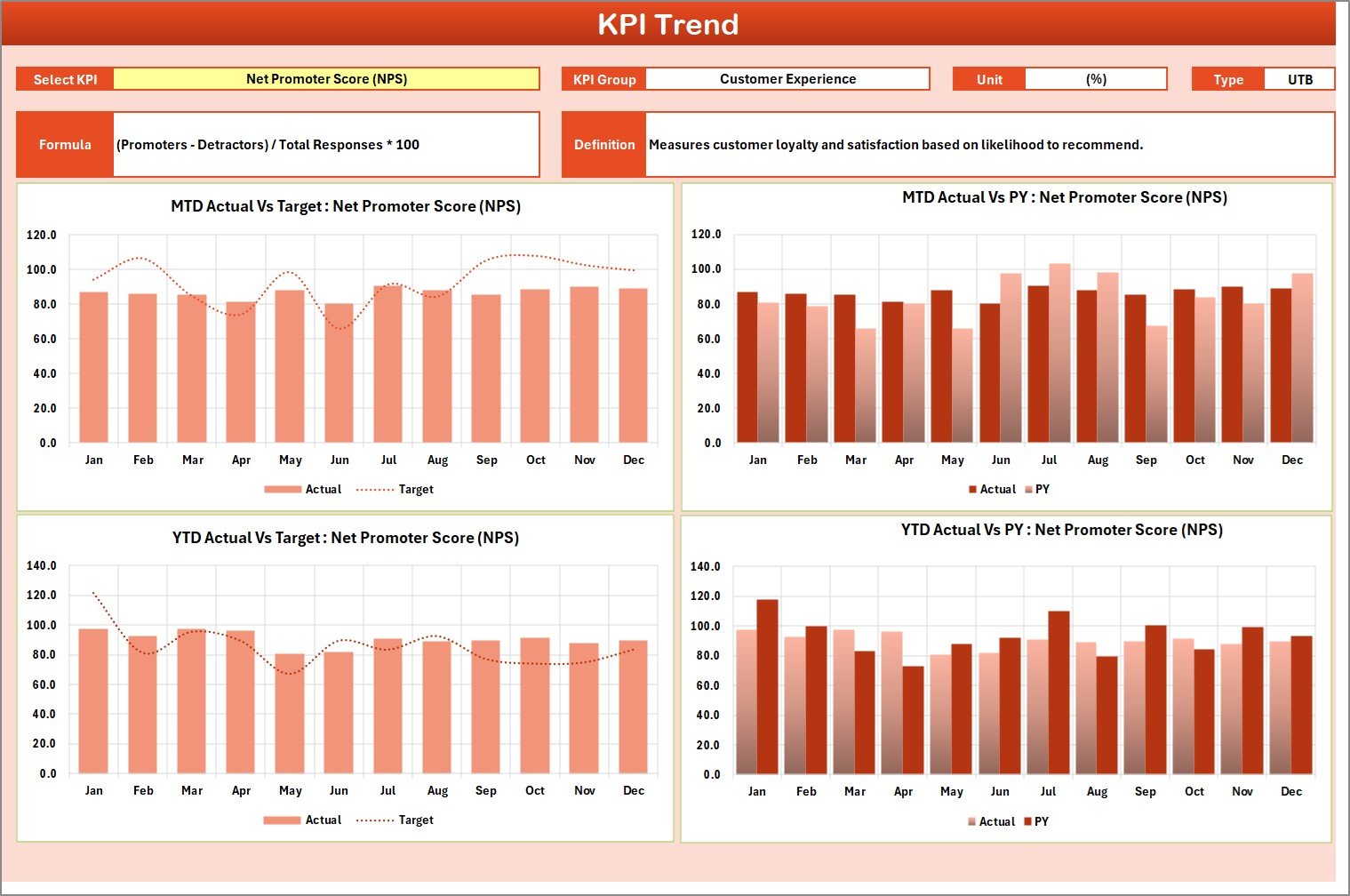Select the Actual legend marker in MTD Actual Vs PY chart
This screenshot has height=896, width=1350.
tap(973, 489)
